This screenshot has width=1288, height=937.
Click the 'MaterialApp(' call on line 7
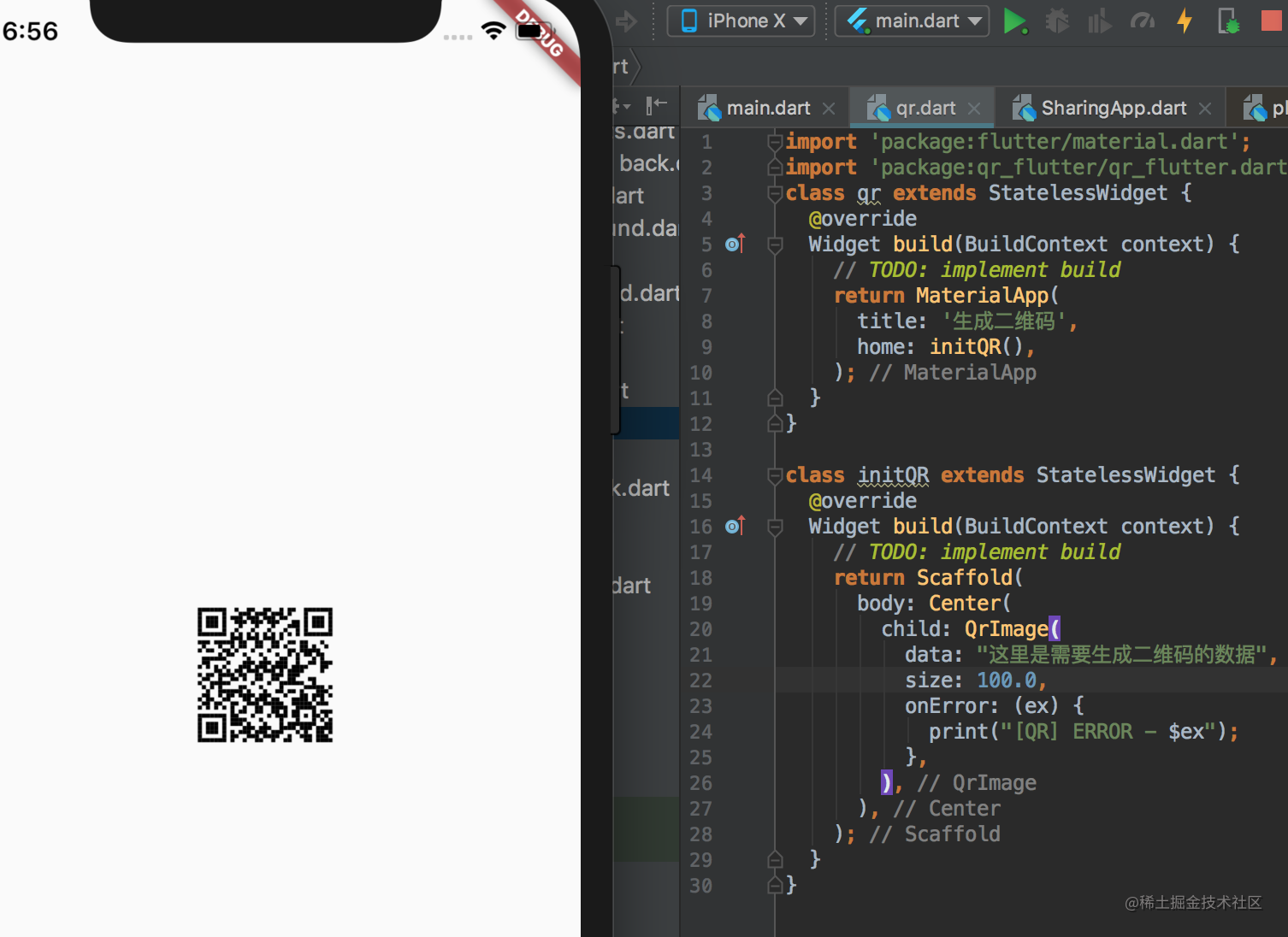[987, 296]
